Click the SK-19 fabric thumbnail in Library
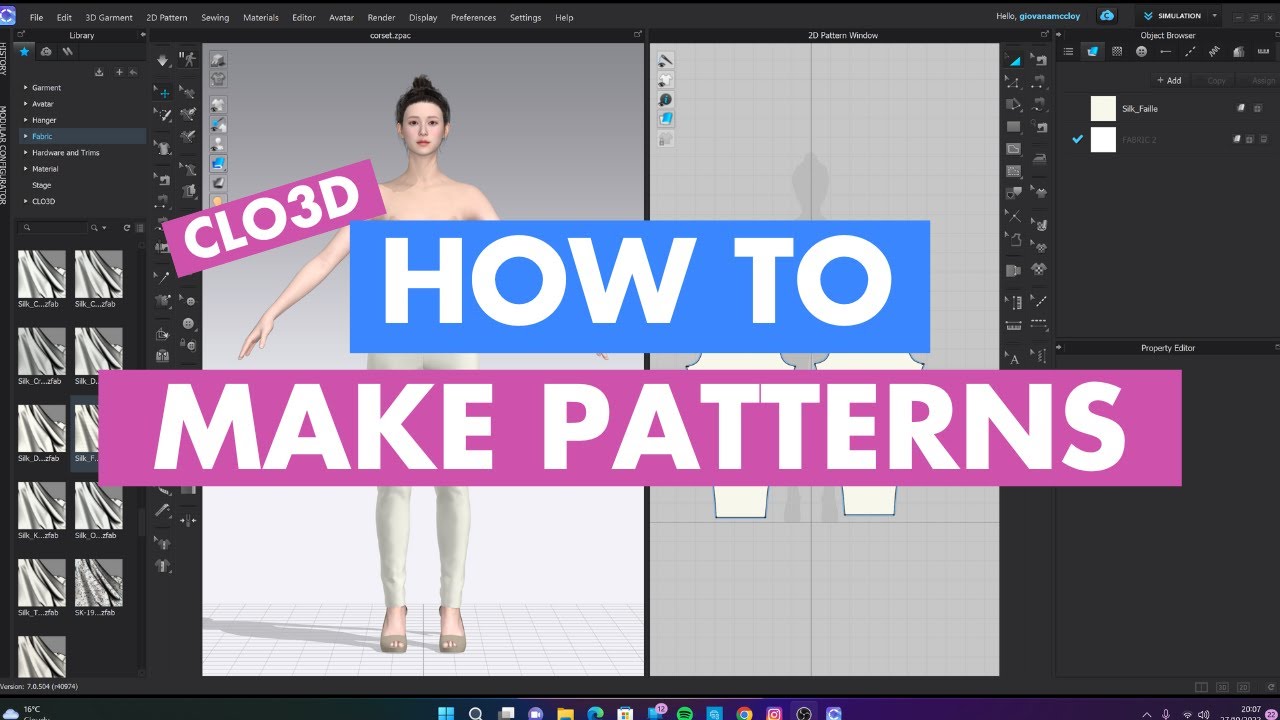The image size is (1280, 720). [98, 584]
